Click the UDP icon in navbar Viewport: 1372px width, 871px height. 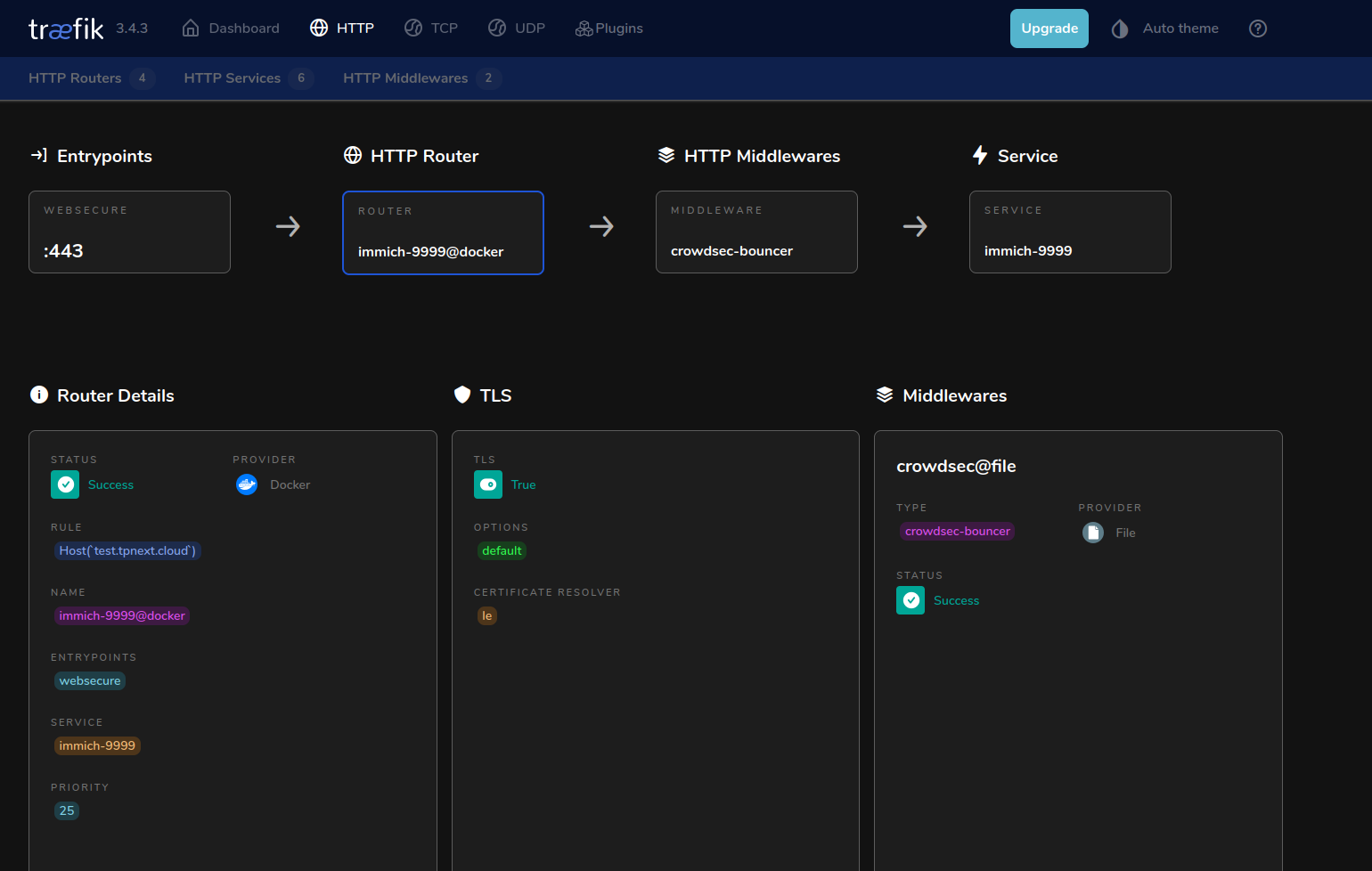(x=497, y=28)
